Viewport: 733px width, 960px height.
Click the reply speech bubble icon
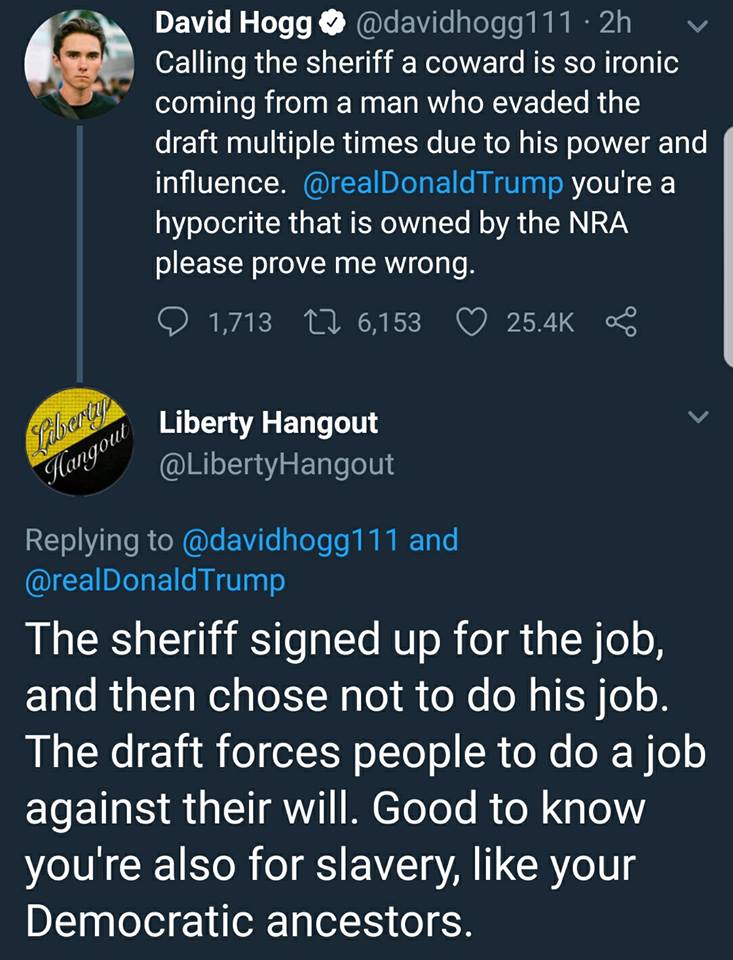coord(173,322)
